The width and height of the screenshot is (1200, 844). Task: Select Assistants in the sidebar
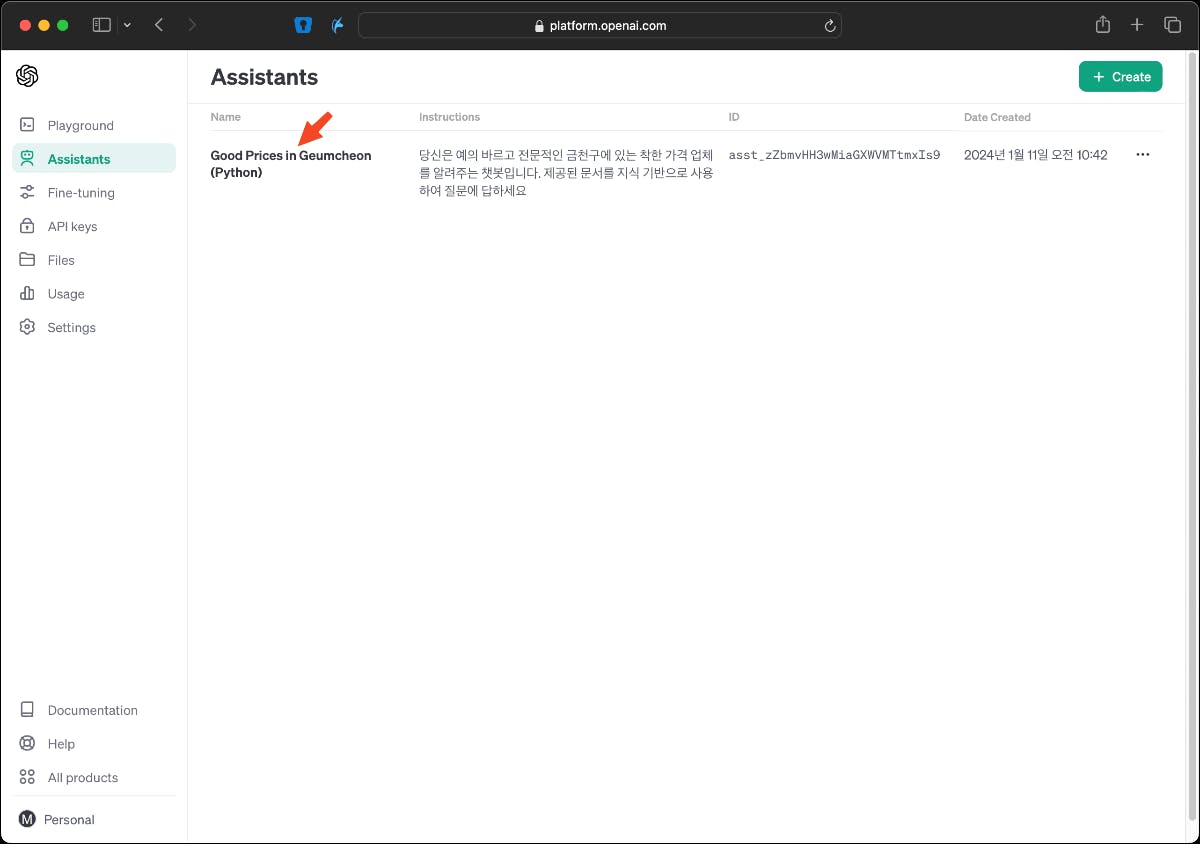coord(94,159)
